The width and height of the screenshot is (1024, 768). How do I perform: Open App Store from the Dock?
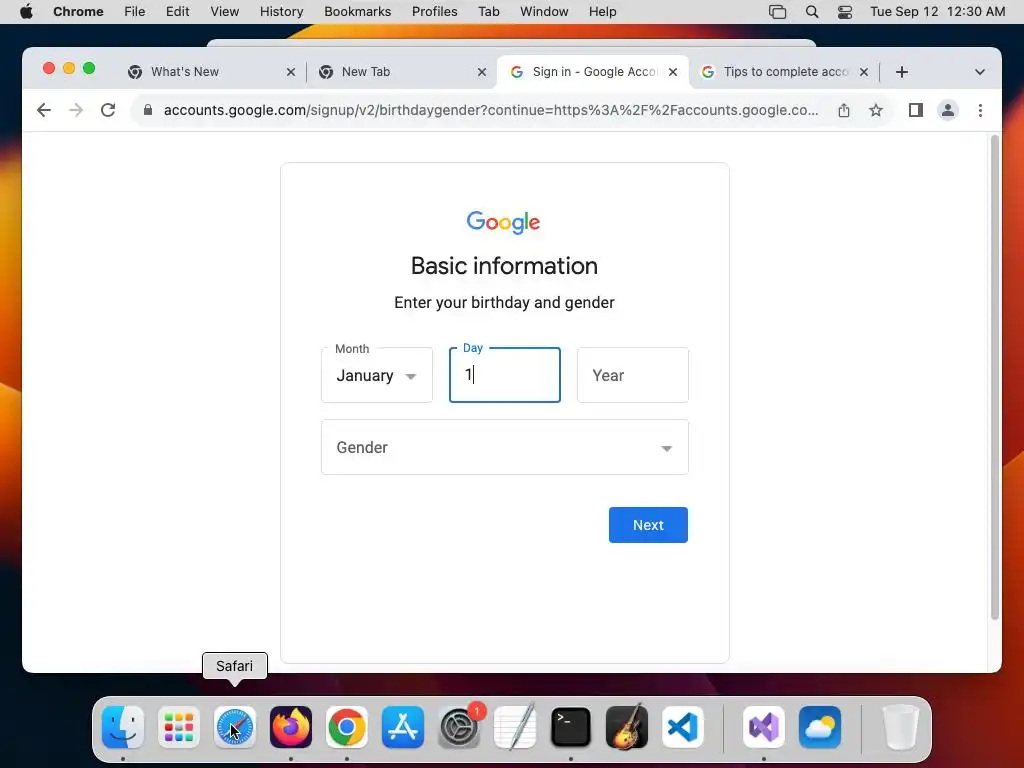point(403,727)
